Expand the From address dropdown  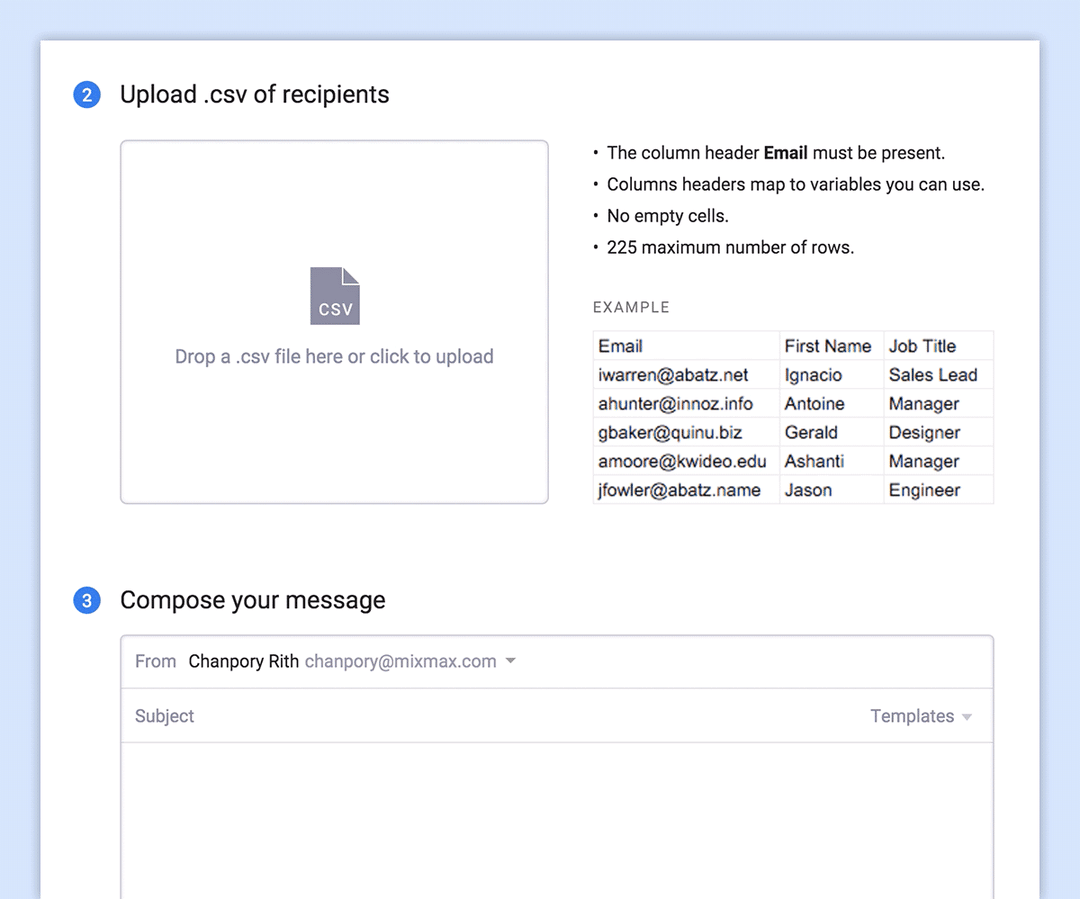(510, 661)
